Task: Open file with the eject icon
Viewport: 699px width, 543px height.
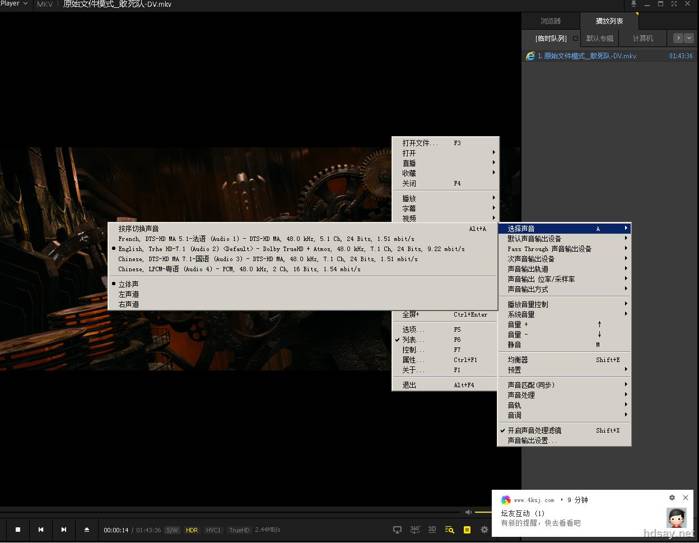Action: coord(87,530)
